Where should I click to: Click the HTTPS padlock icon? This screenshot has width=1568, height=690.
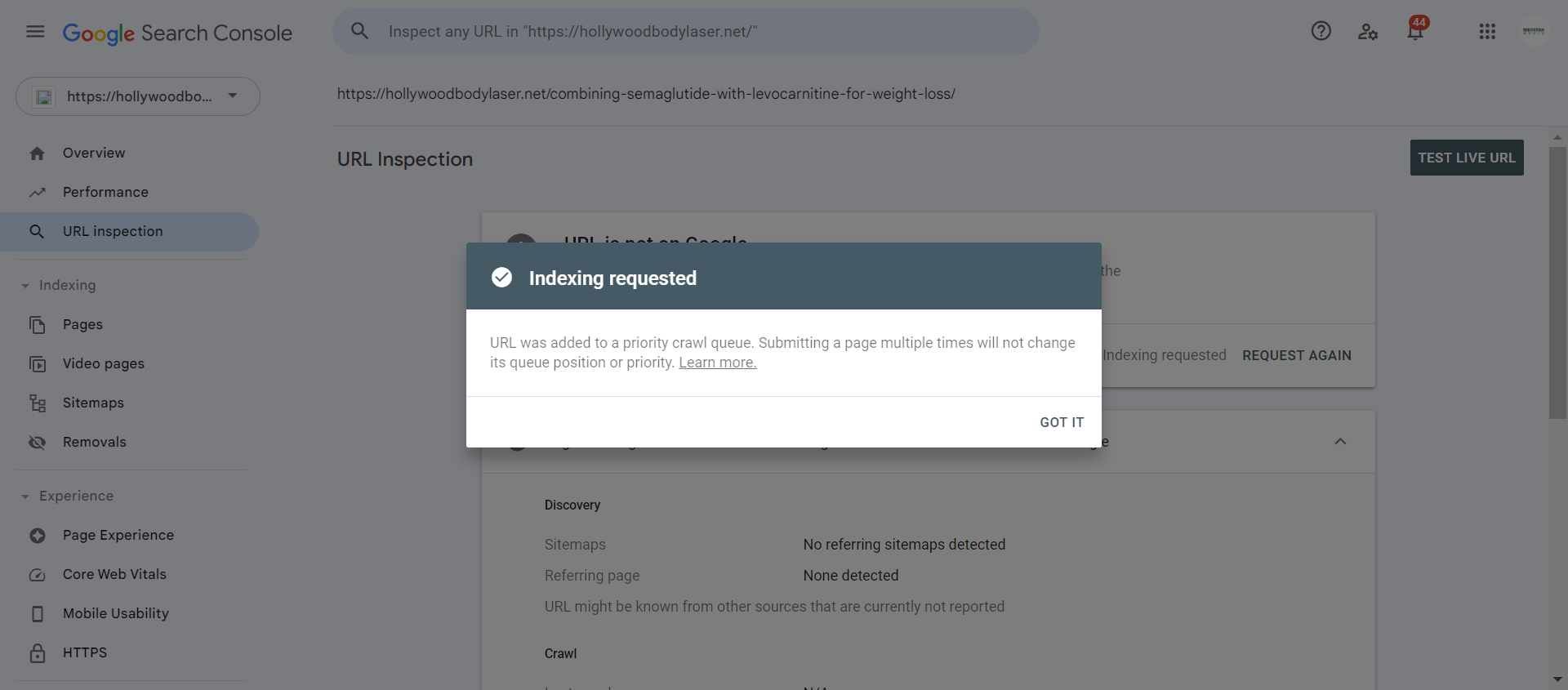[x=38, y=652]
